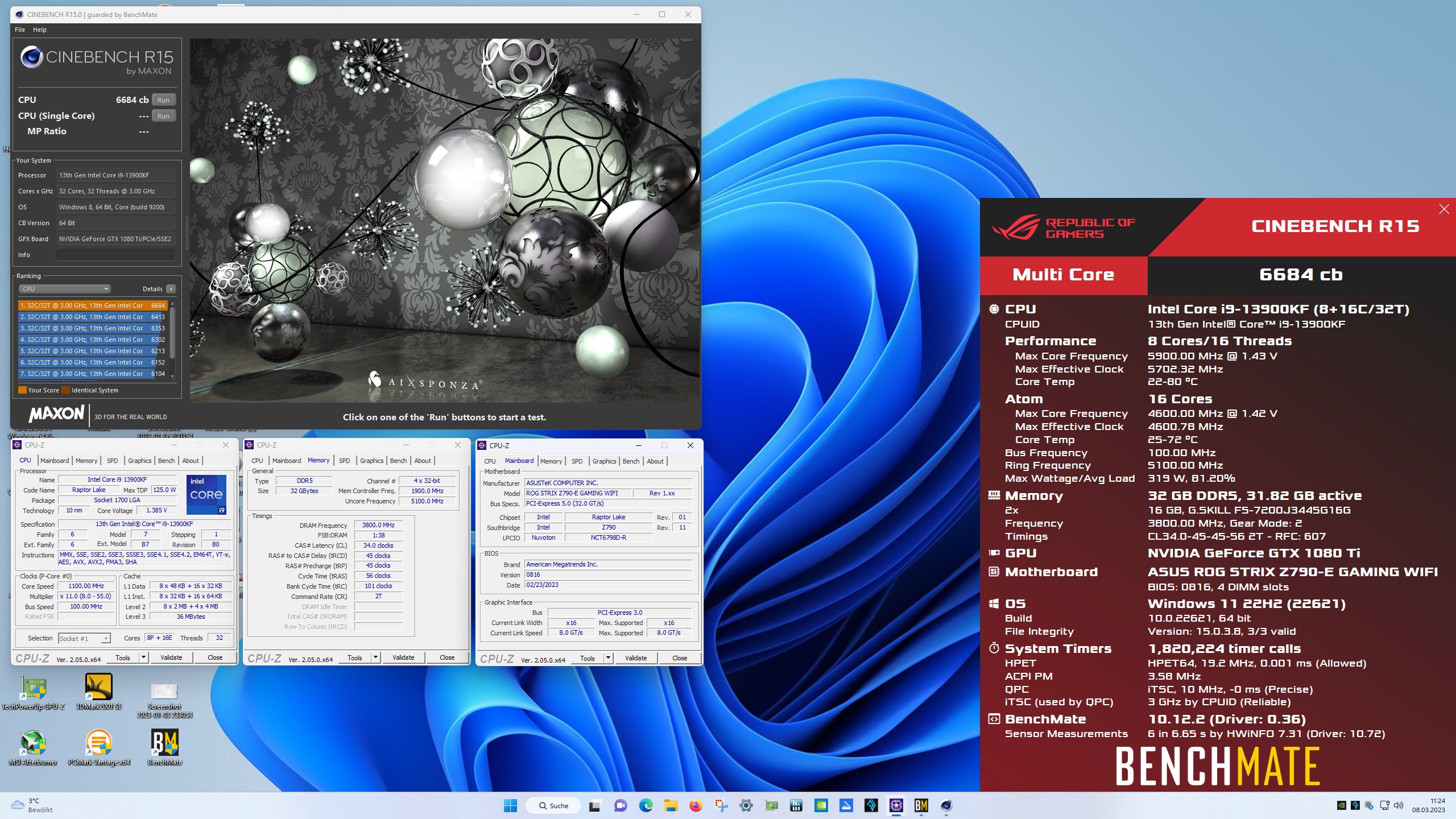
Task: Expand Tools dropdown arrow in CPU-Z CPU window
Action: (x=143, y=657)
